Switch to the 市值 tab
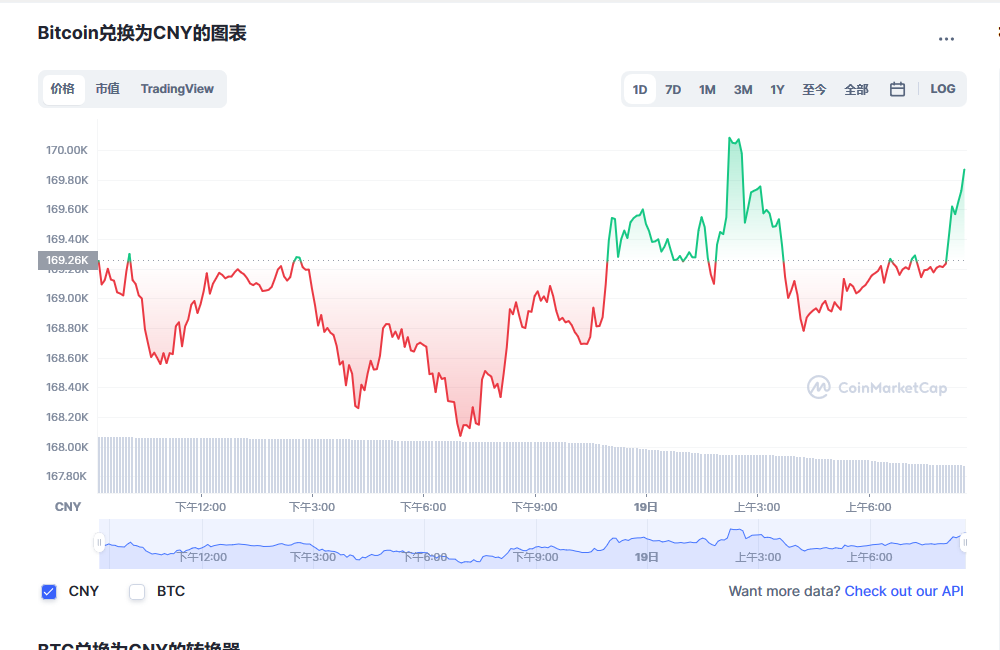 click(x=107, y=89)
